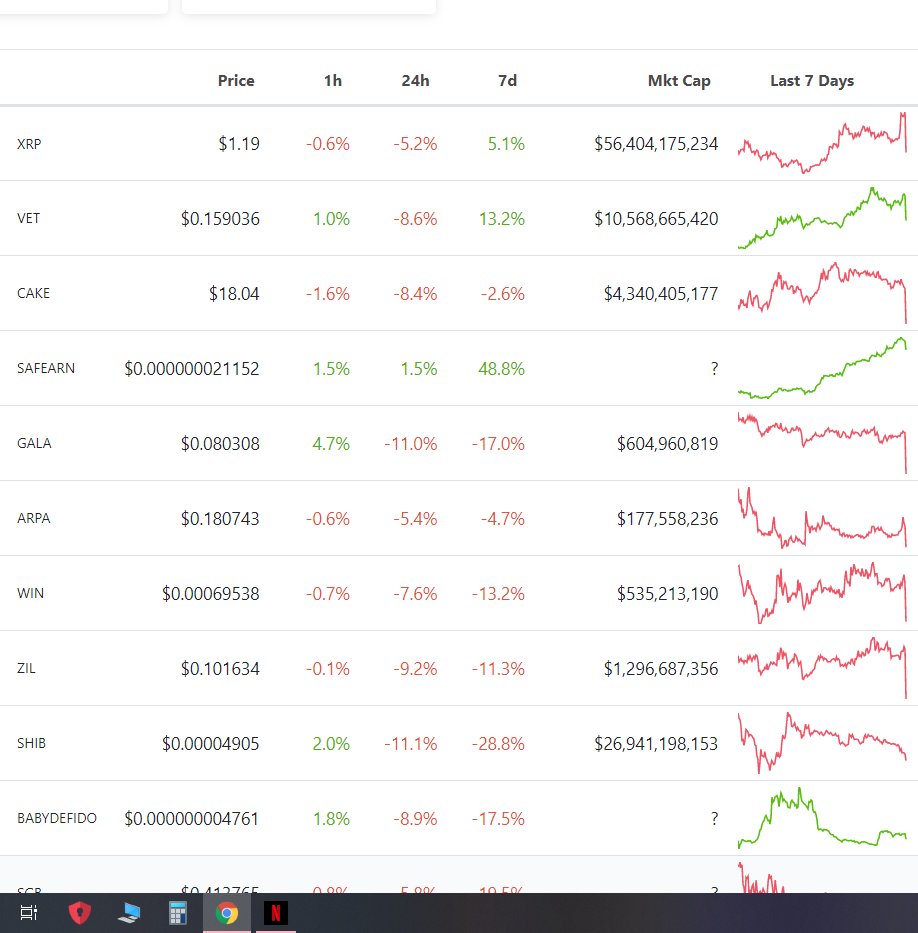918x933 pixels.
Task: Click GALA 24h change -11.0%
Action: tap(411, 444)
